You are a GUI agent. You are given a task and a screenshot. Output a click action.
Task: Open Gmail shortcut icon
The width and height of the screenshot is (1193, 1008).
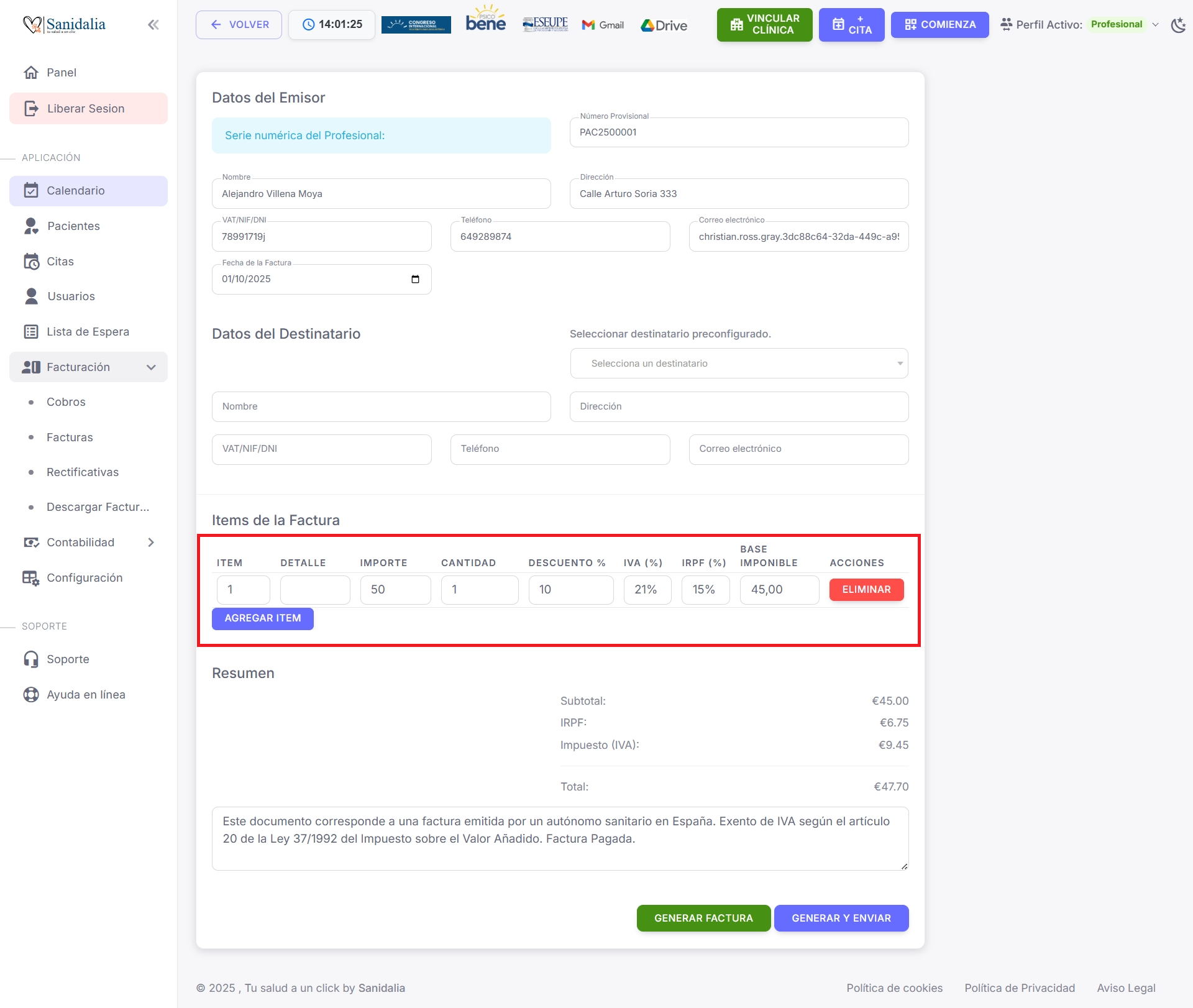[x=603, y=25]
